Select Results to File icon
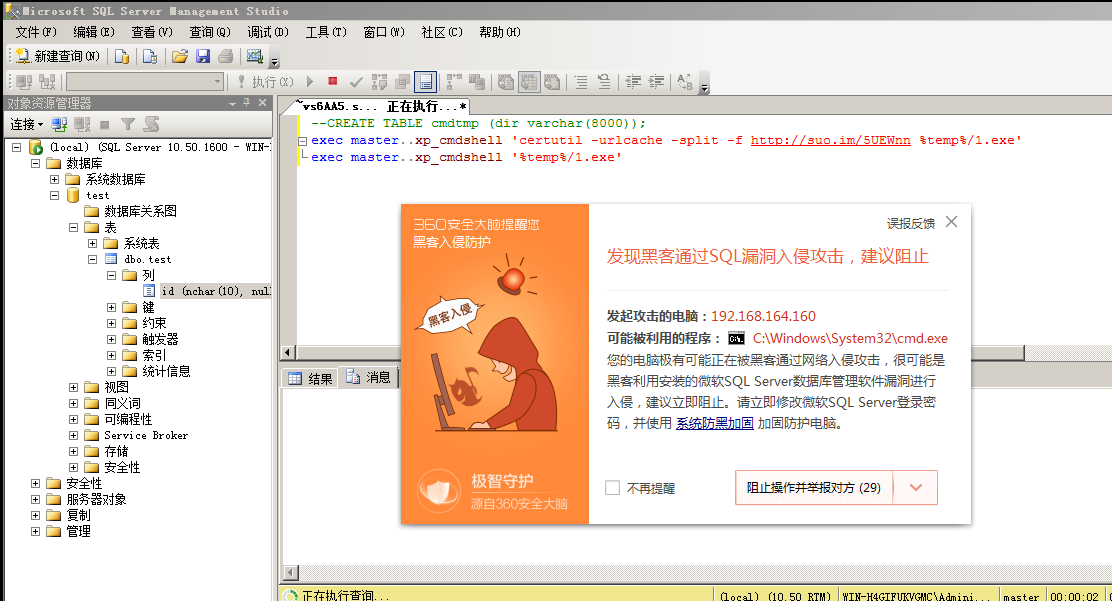Screen dimensions: 1112x601 (552, 82)
